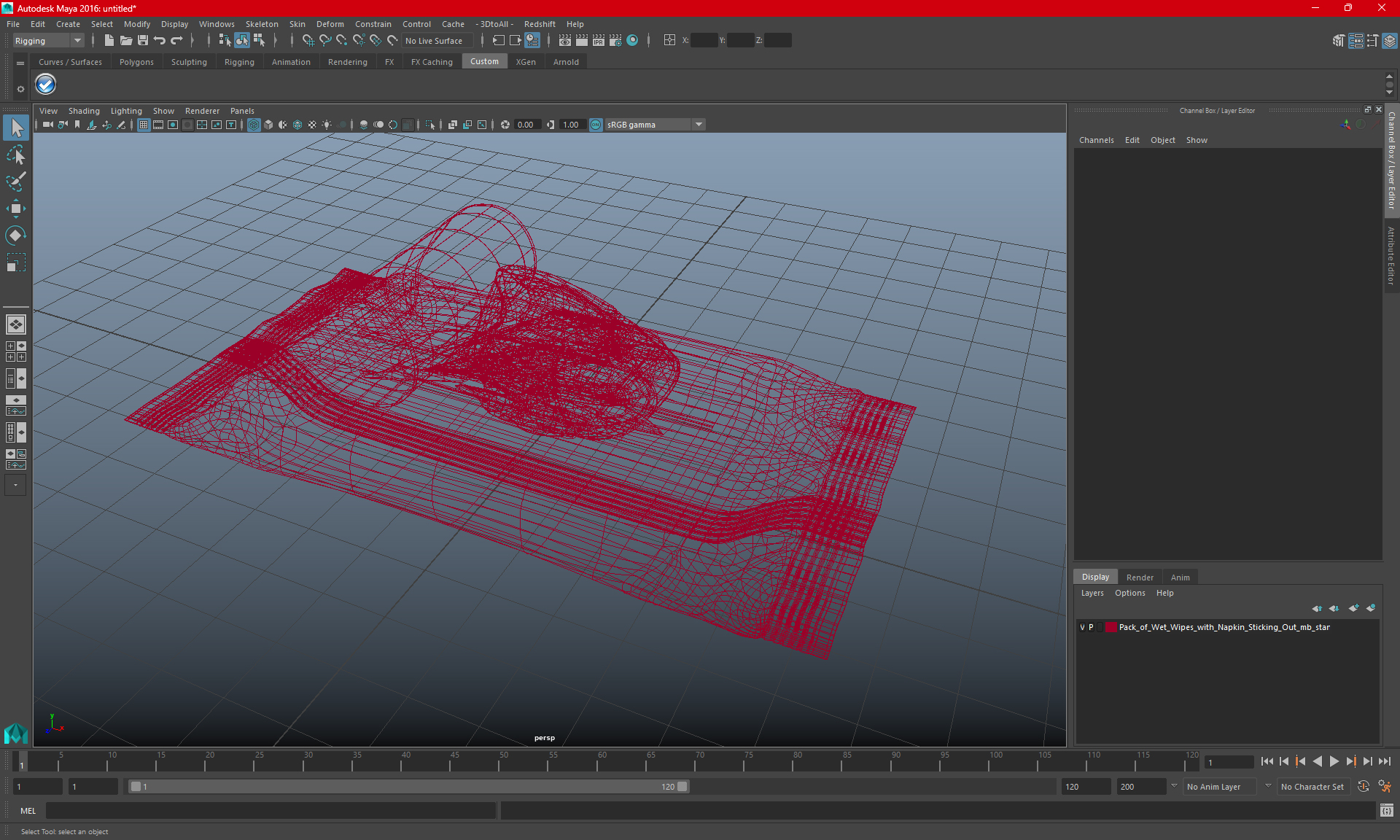
Task: Click the Snap to curves magnet icon
Action: pos(325,41)
